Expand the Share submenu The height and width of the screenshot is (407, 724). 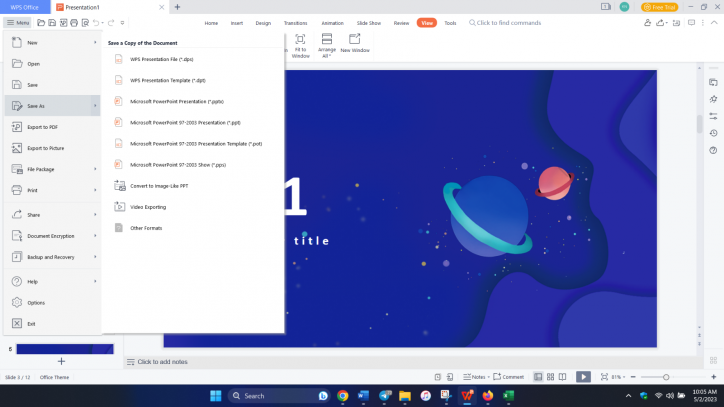(52, 215)
